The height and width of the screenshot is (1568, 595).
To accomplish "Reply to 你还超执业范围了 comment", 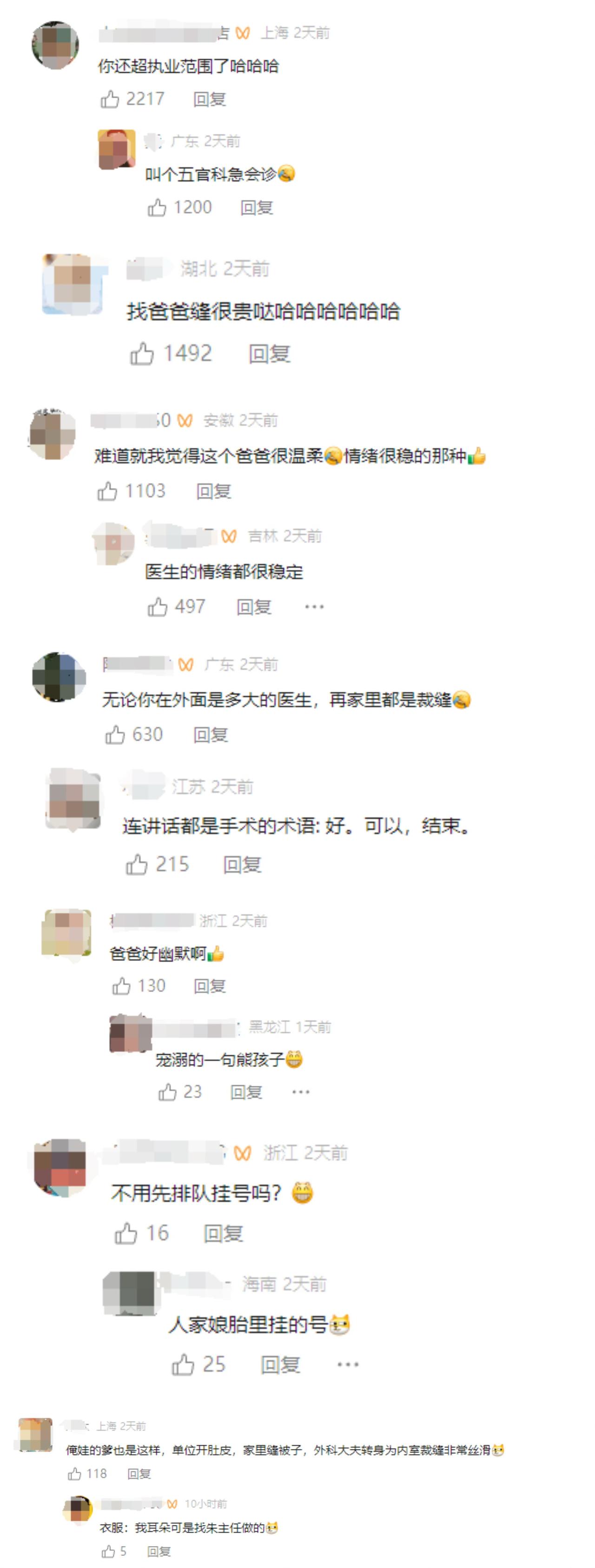I will (210, 99).
